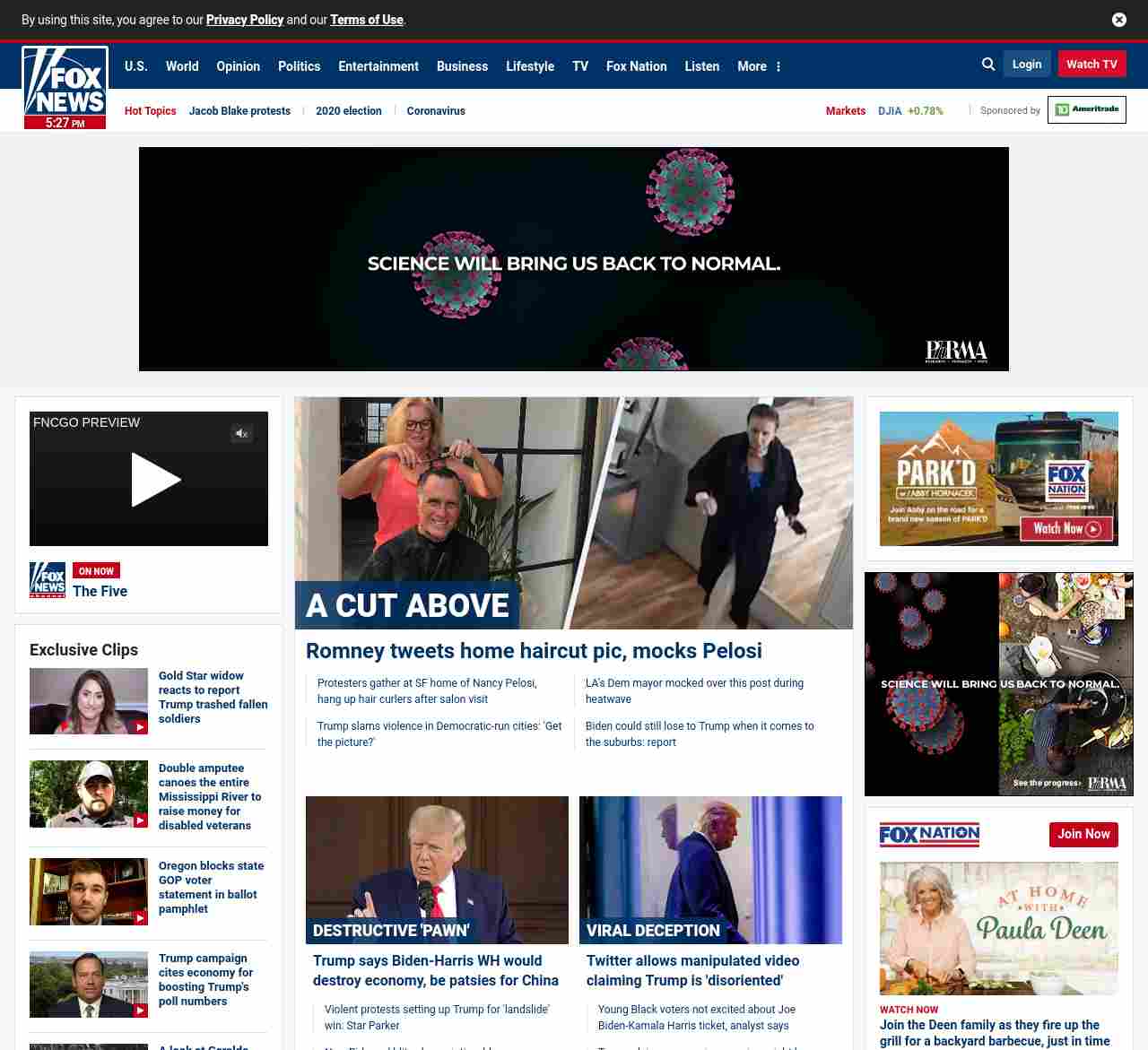Click the TD Ameritrade sponsor logo

[x=1086, y=110]
